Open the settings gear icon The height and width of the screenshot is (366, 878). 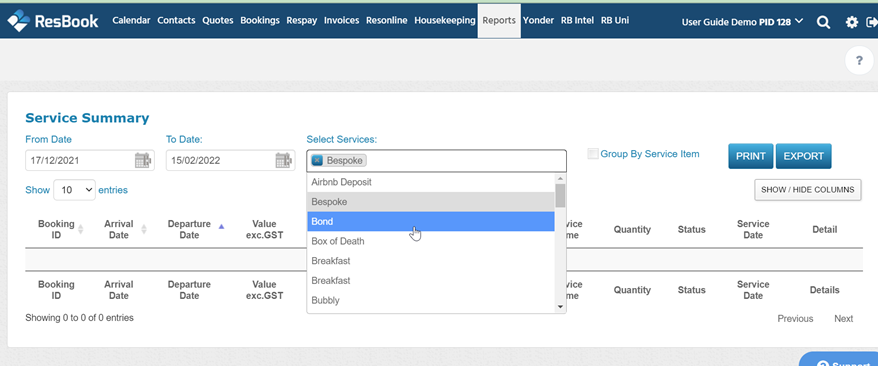pyautogui.click(x=852, y=22)
